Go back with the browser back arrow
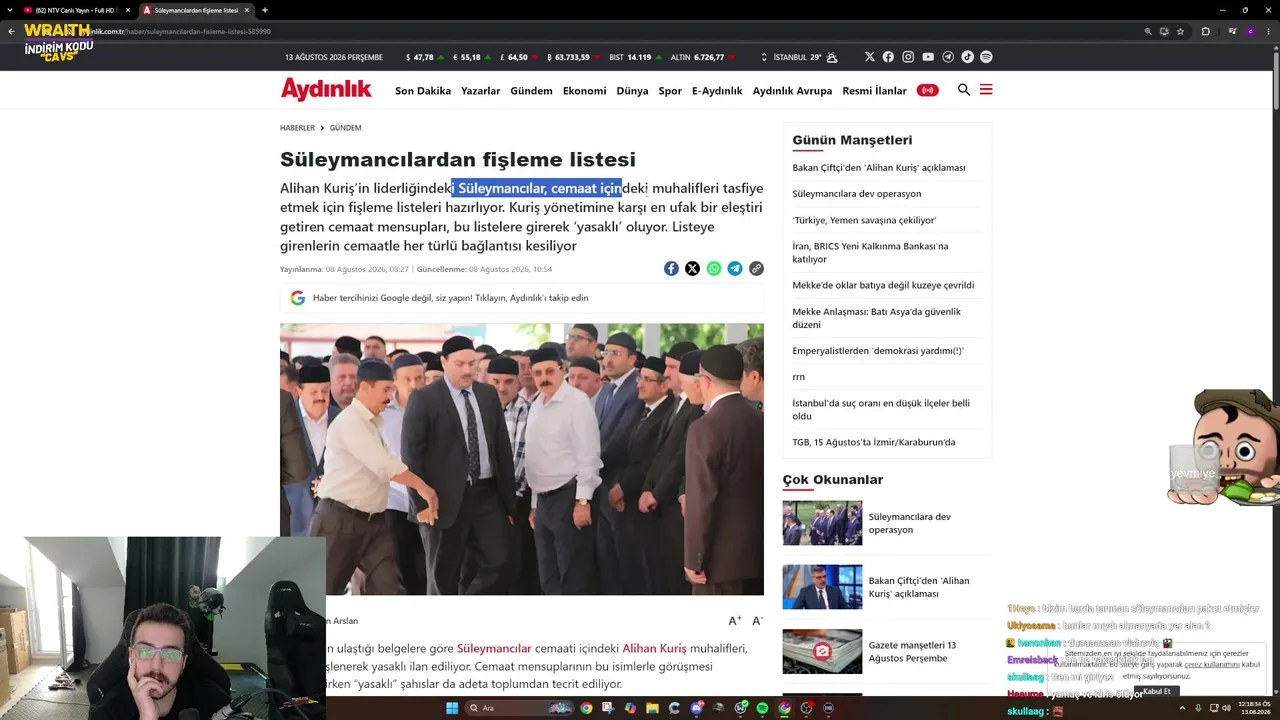1280x720 pixels. pos(11,31)
